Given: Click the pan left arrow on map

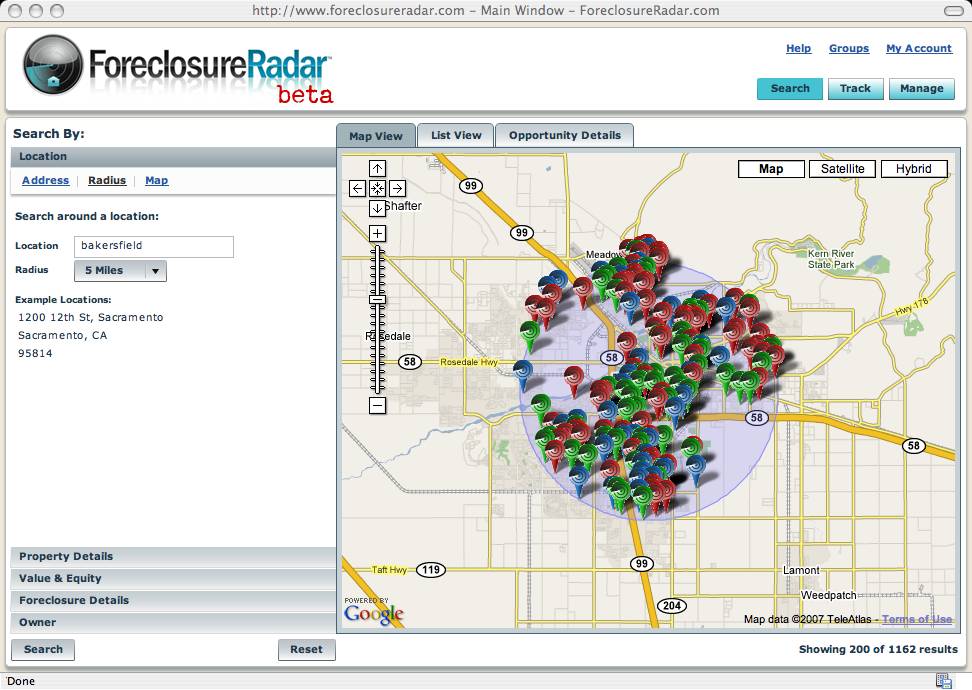Looking at the screenshot, I should coord(357,188).
